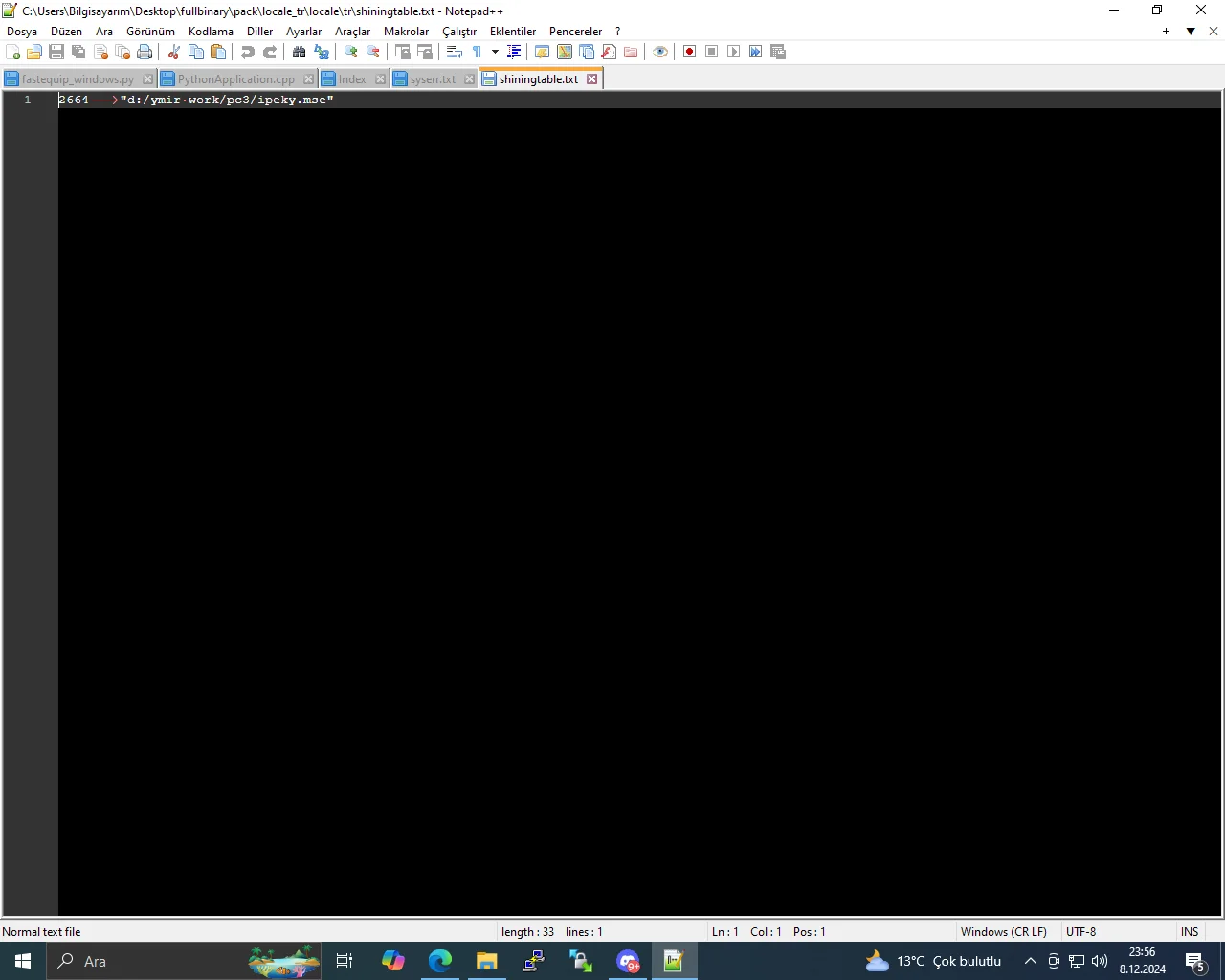Start macro recording with the red dot
Viewport: 1225px width, 980px height.
click(689, 52)
